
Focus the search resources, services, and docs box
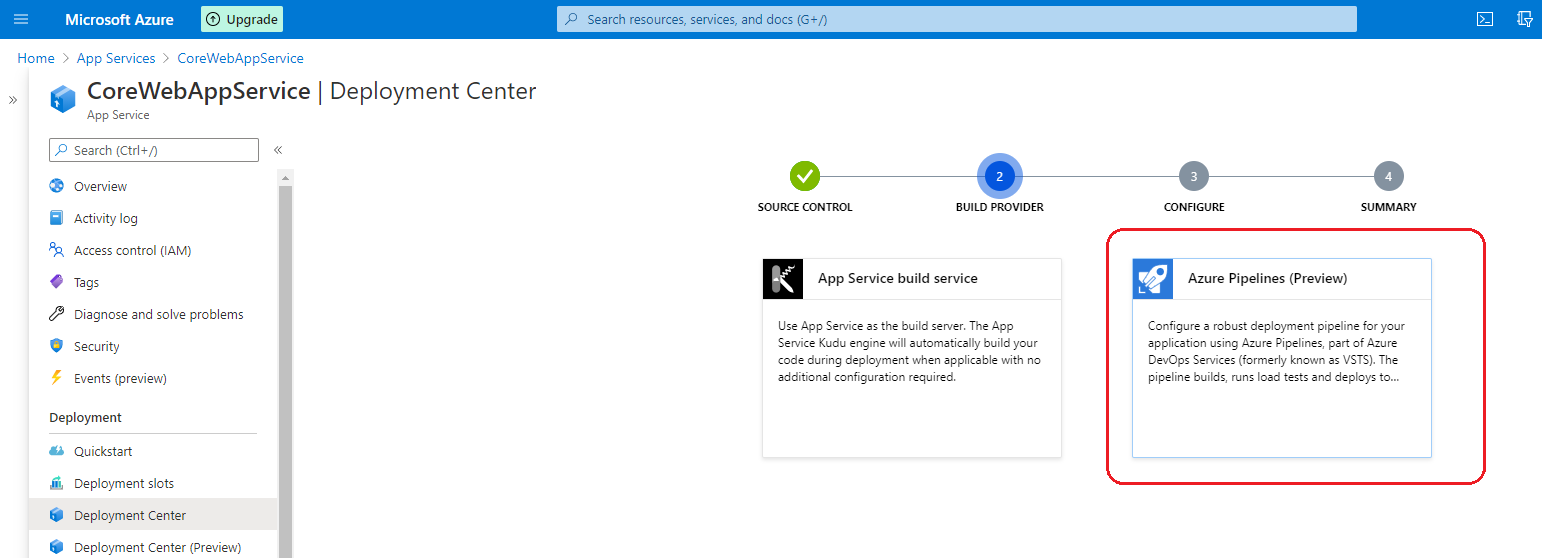tap(957, 19)
